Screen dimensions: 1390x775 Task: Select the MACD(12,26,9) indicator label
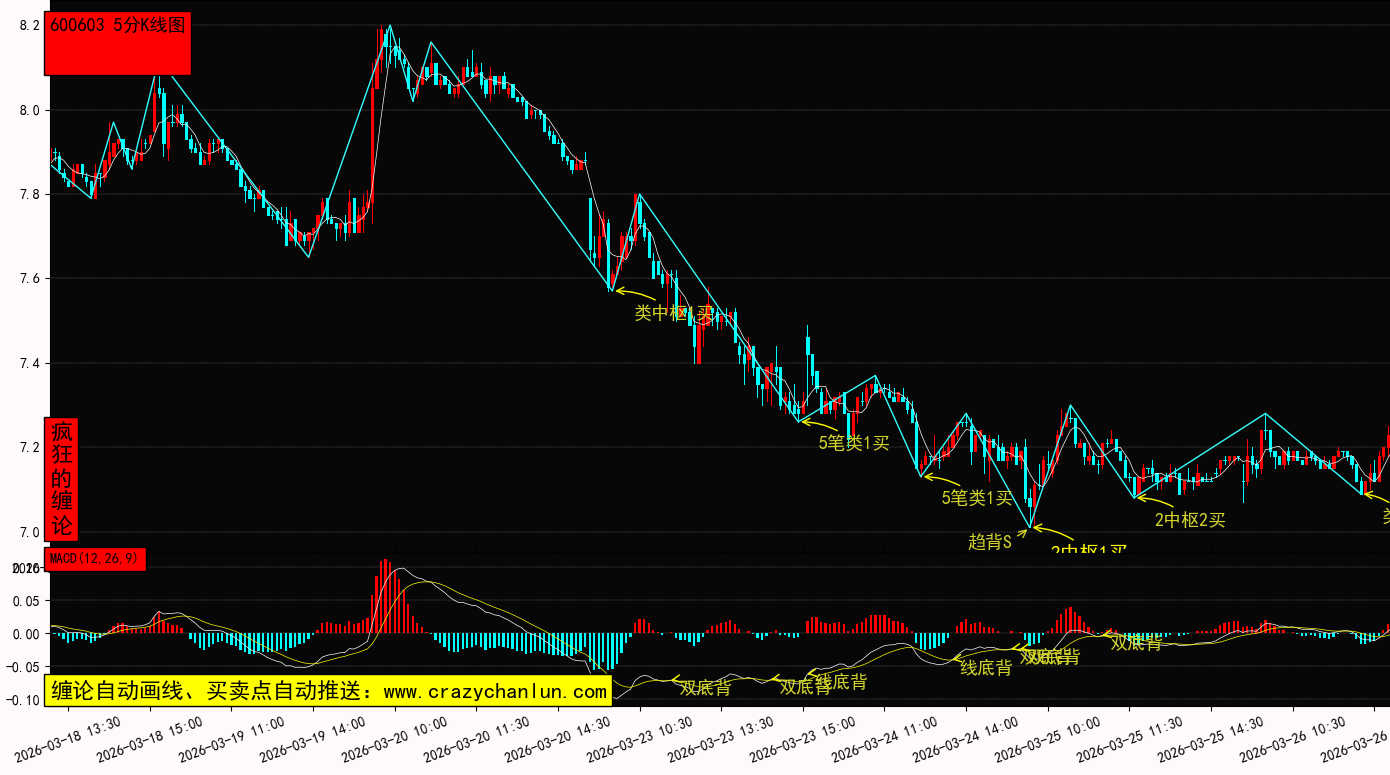coord(95,559)
